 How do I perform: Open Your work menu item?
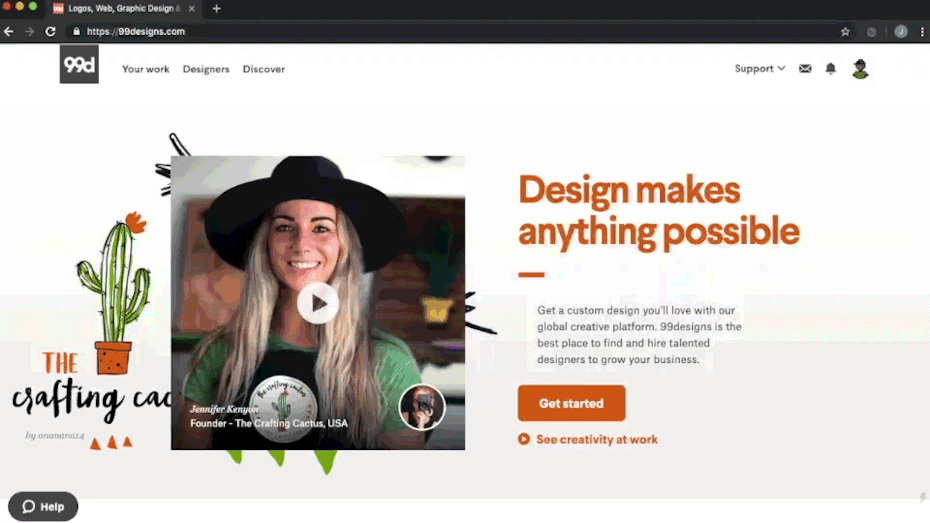146,69
